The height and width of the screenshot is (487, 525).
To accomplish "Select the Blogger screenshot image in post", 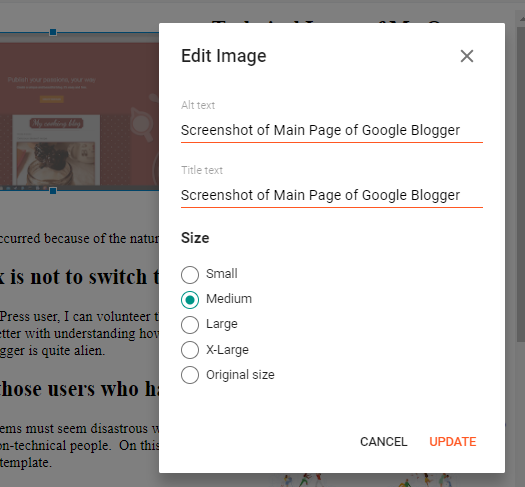I will (79, 112).
